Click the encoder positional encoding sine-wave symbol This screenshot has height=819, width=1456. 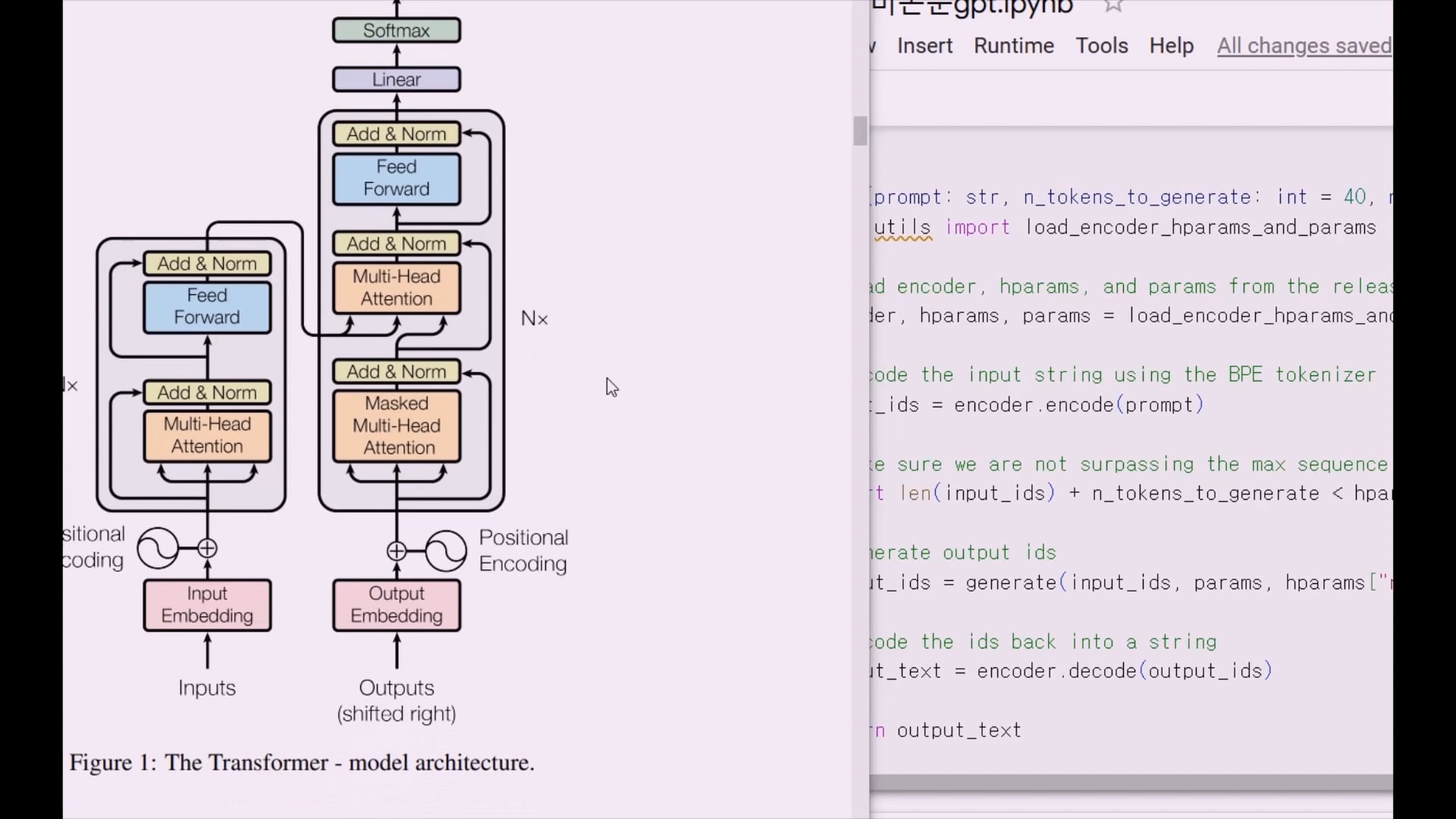click(x=158, y=548)
